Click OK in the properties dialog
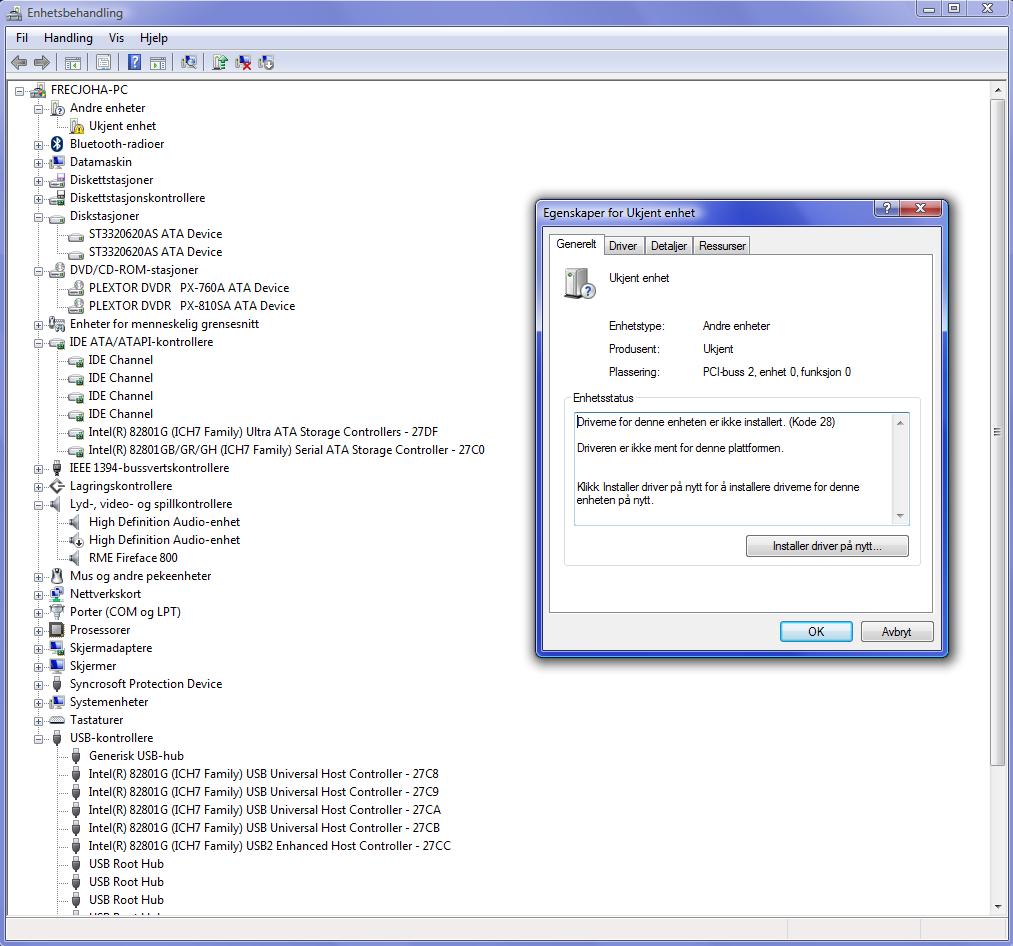The image size is (1013, 946). click(x=816, y=631)
